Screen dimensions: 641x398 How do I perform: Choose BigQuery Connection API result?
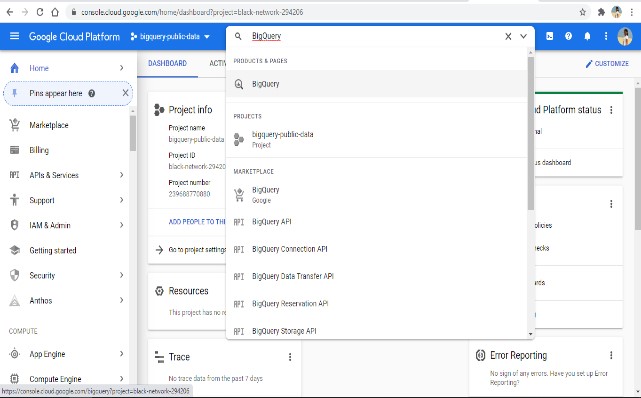click(377, 249)
